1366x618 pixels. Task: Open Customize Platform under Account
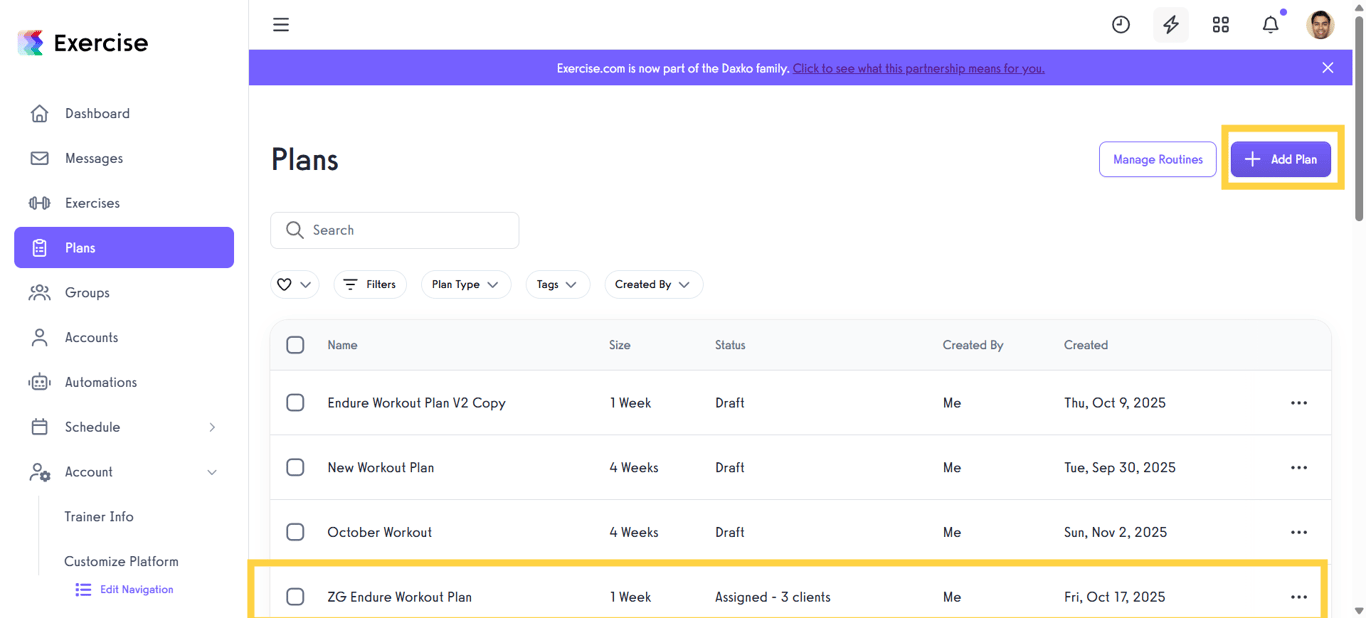121,561
